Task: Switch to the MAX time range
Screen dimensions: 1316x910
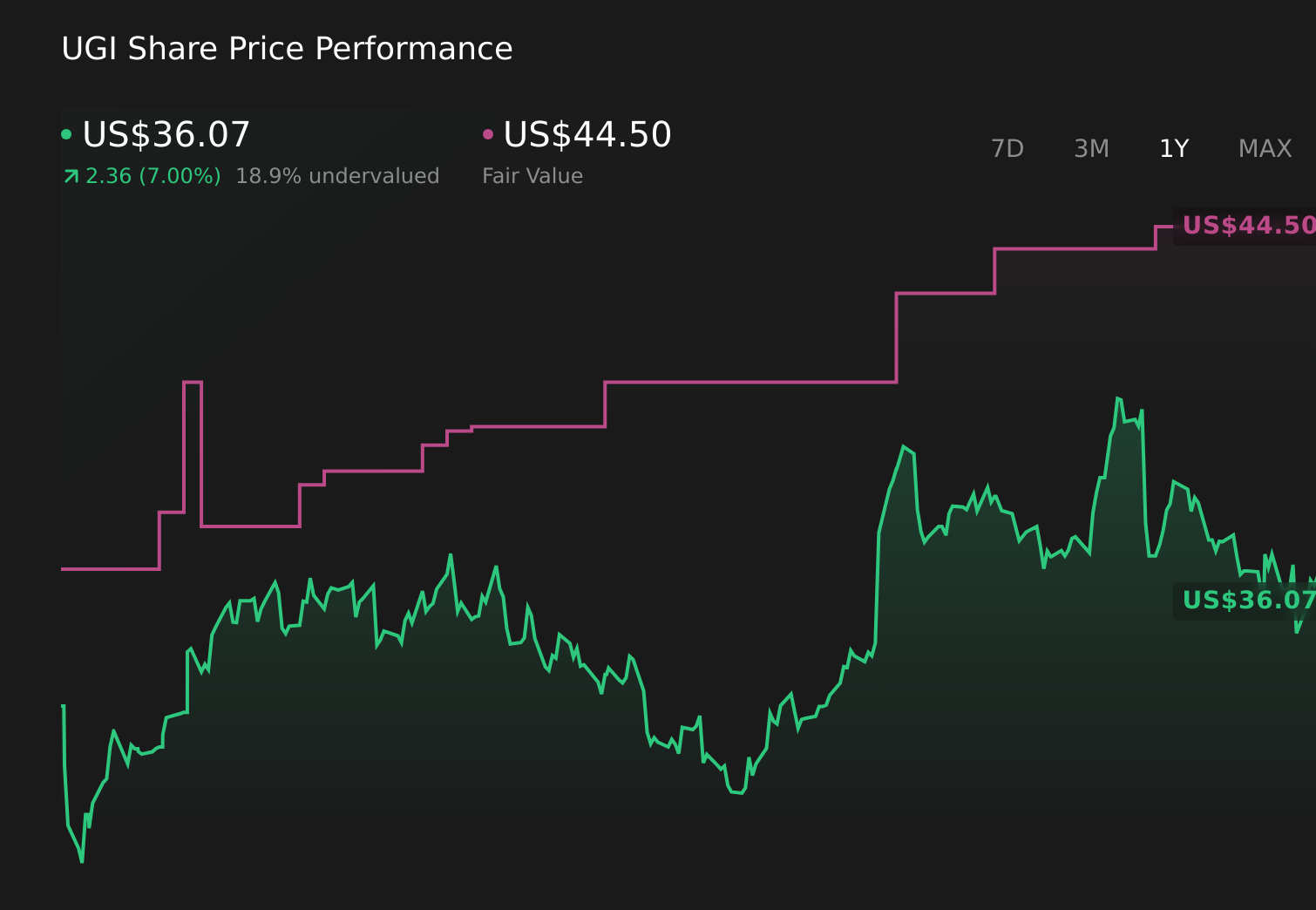Action: pyautogui.click(x=1264, y=148)
